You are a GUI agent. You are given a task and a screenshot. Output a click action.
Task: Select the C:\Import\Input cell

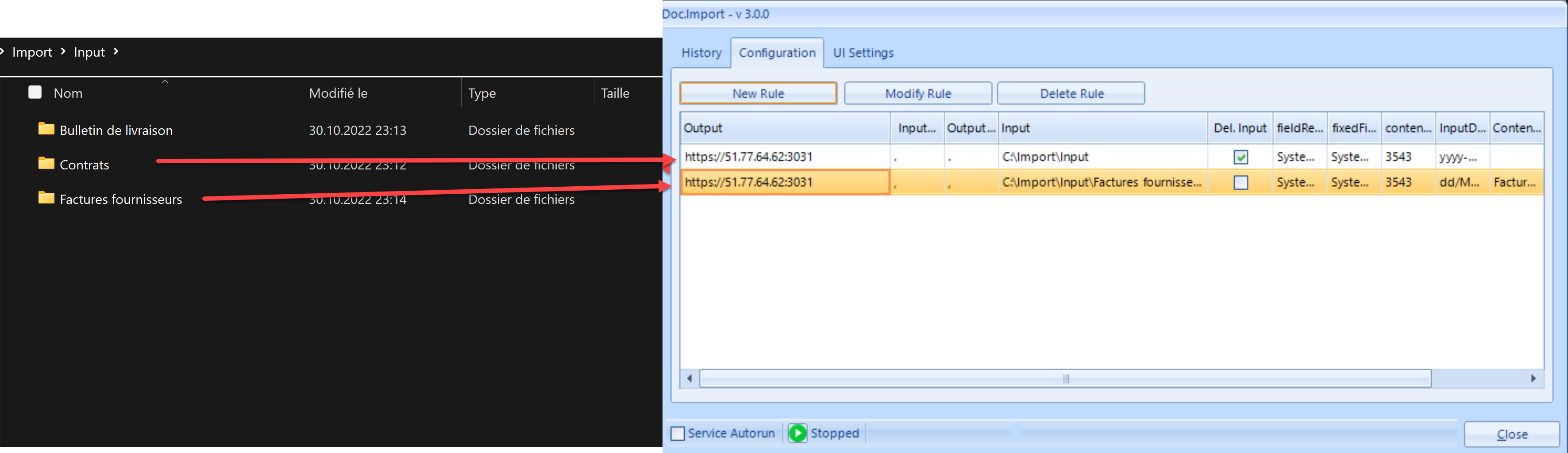tap(1102, 157)
